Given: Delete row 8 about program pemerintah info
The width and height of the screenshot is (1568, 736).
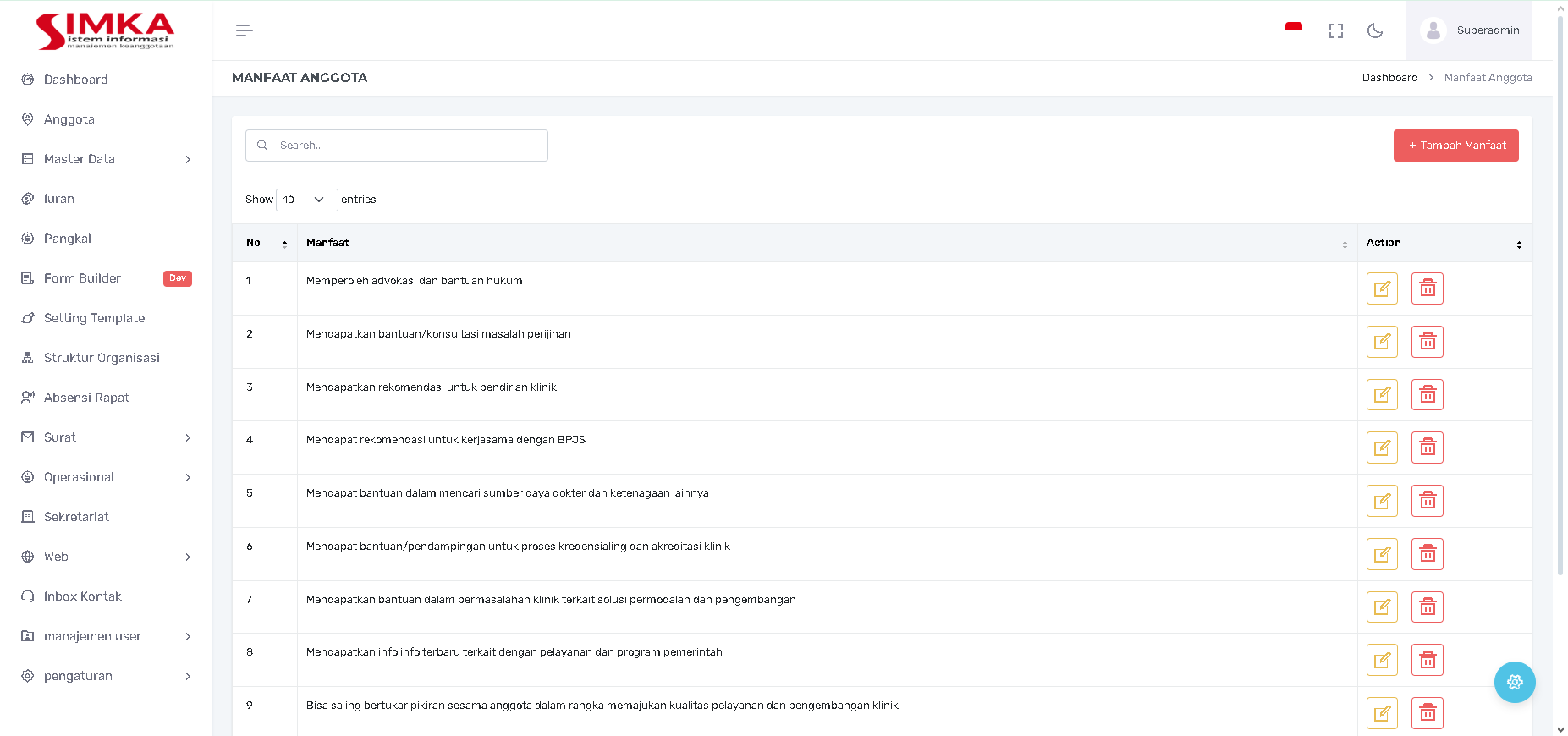Looking at the screenshot, I should point(1427,660).
